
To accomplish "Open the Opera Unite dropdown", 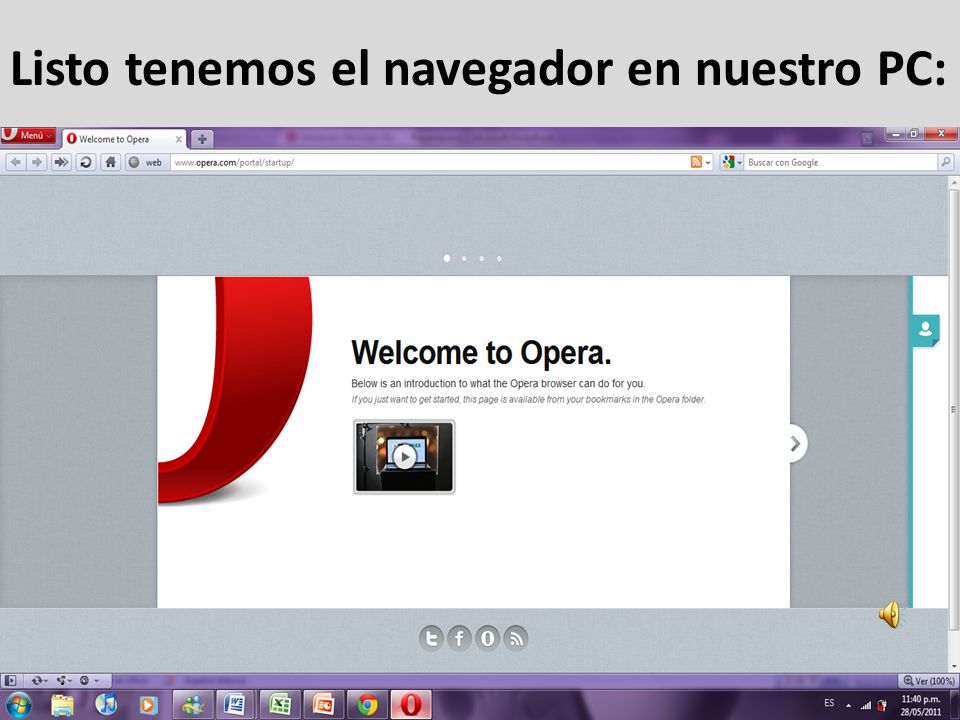I will [64, 680].
